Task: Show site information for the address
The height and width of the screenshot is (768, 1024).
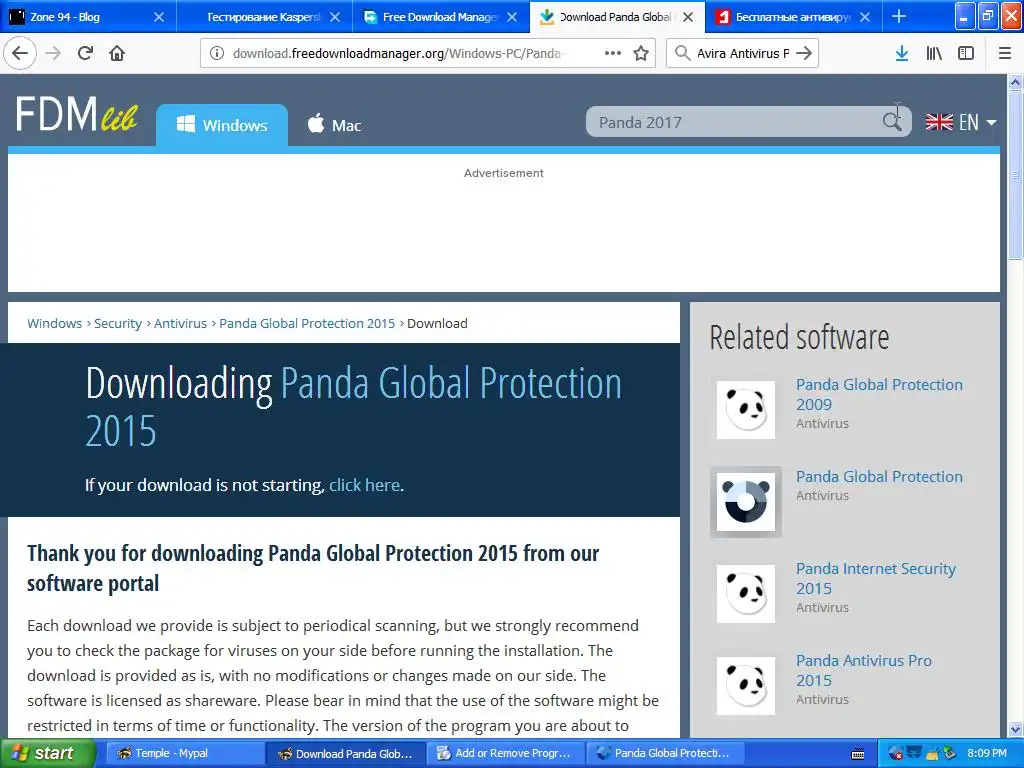Action: coord(217,53)
